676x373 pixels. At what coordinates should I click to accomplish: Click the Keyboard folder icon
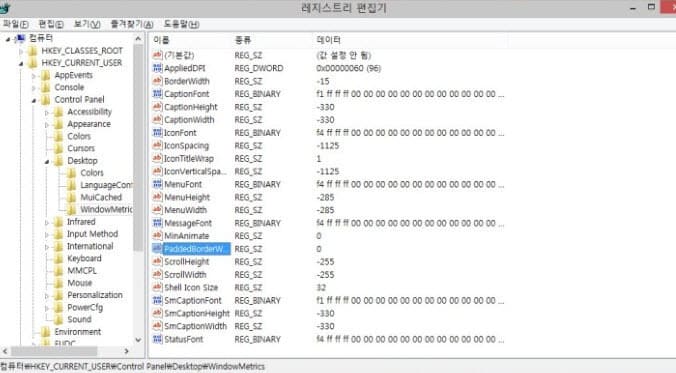tap(59, 258)
